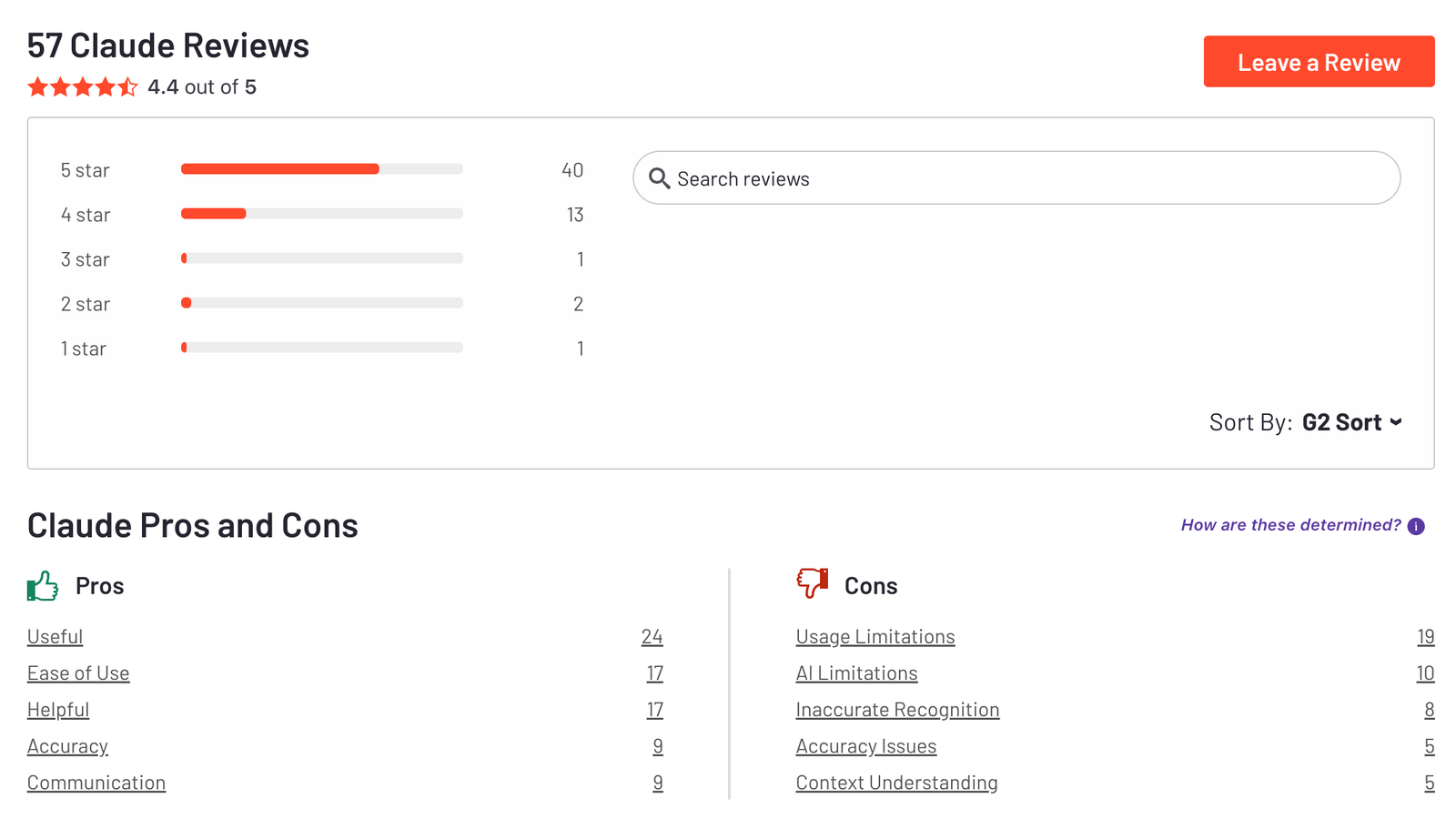Click the Usage Limitations con

[x=875, y=637]
